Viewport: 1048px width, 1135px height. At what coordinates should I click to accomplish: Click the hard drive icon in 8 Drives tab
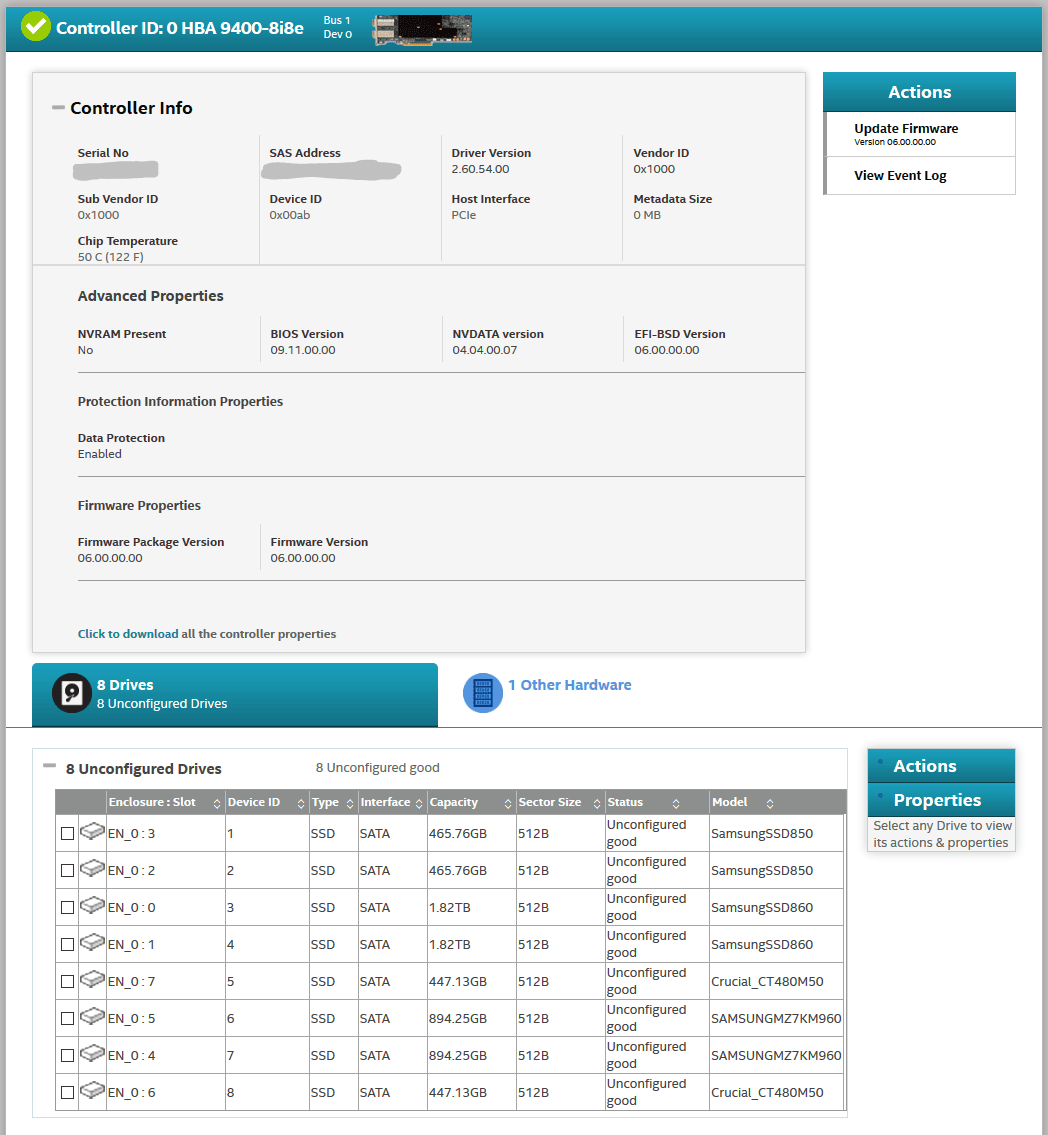72,693
